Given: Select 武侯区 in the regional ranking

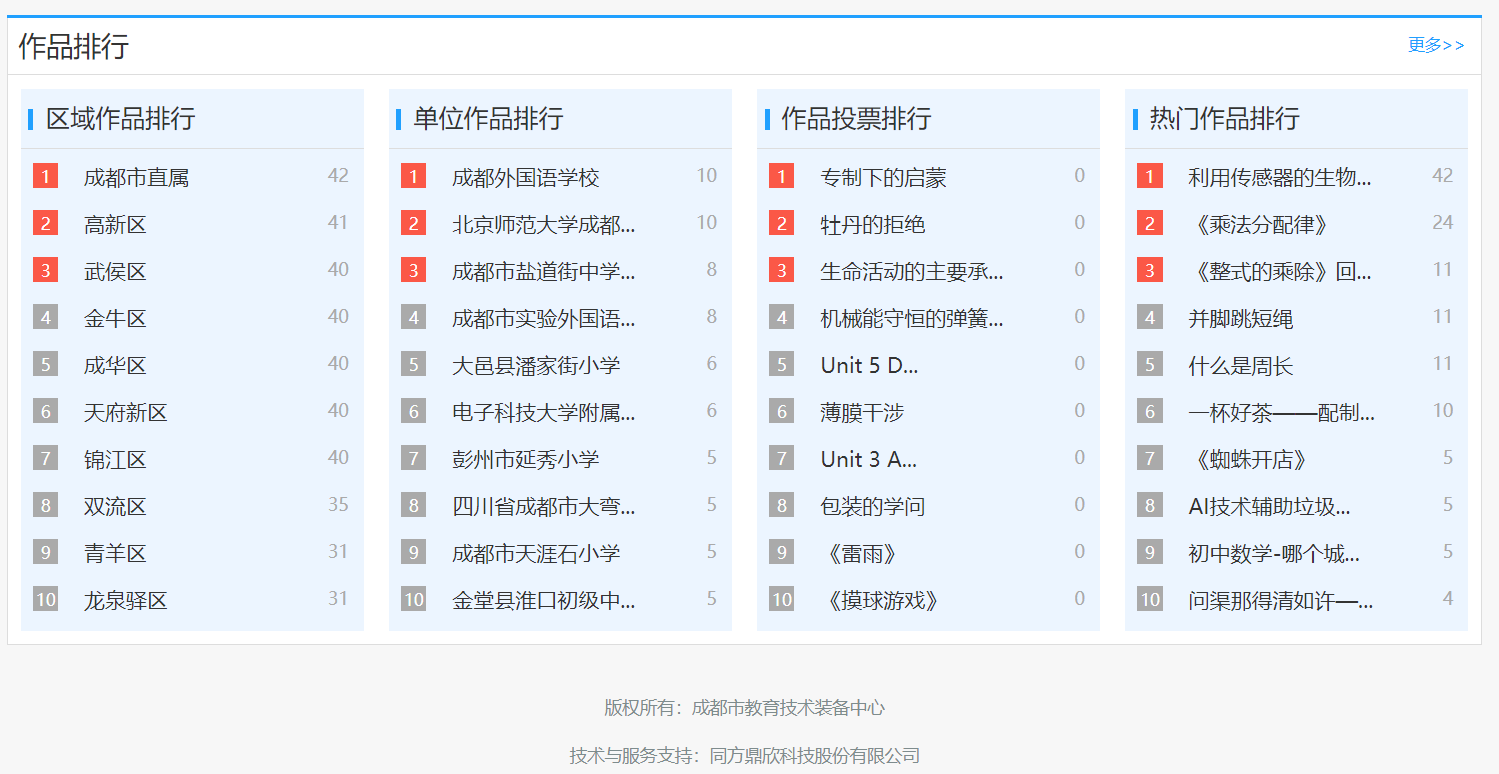Looking at the screenshot, I should coord(115,272).
